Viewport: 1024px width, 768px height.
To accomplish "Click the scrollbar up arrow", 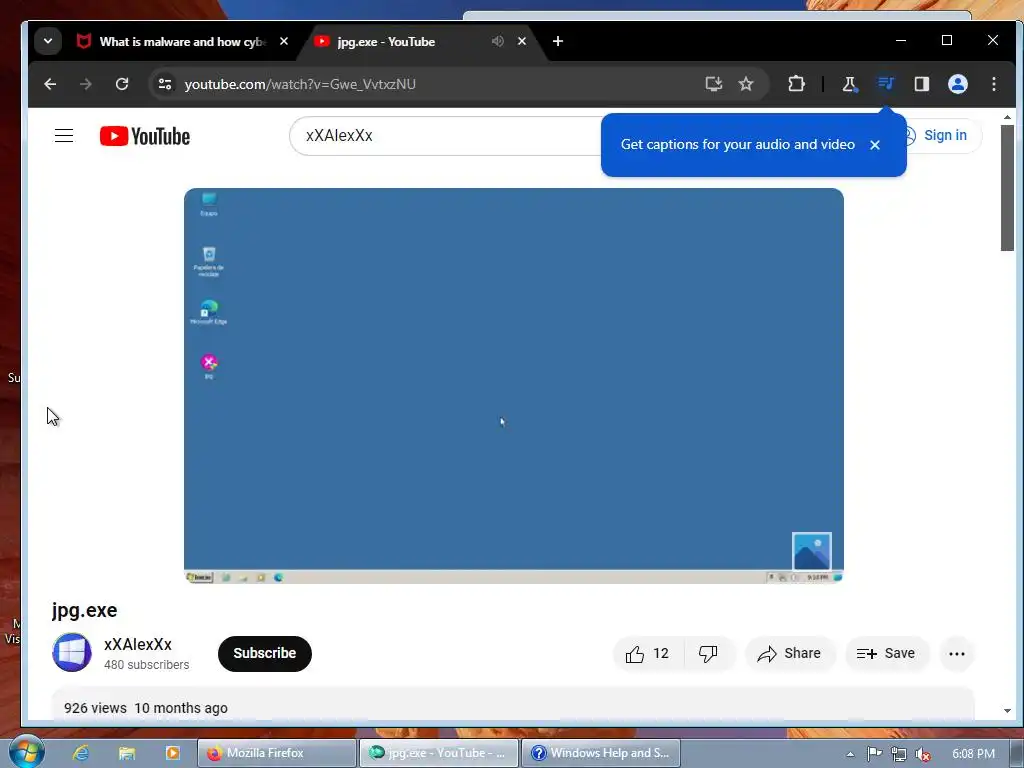I will 1007,118.
